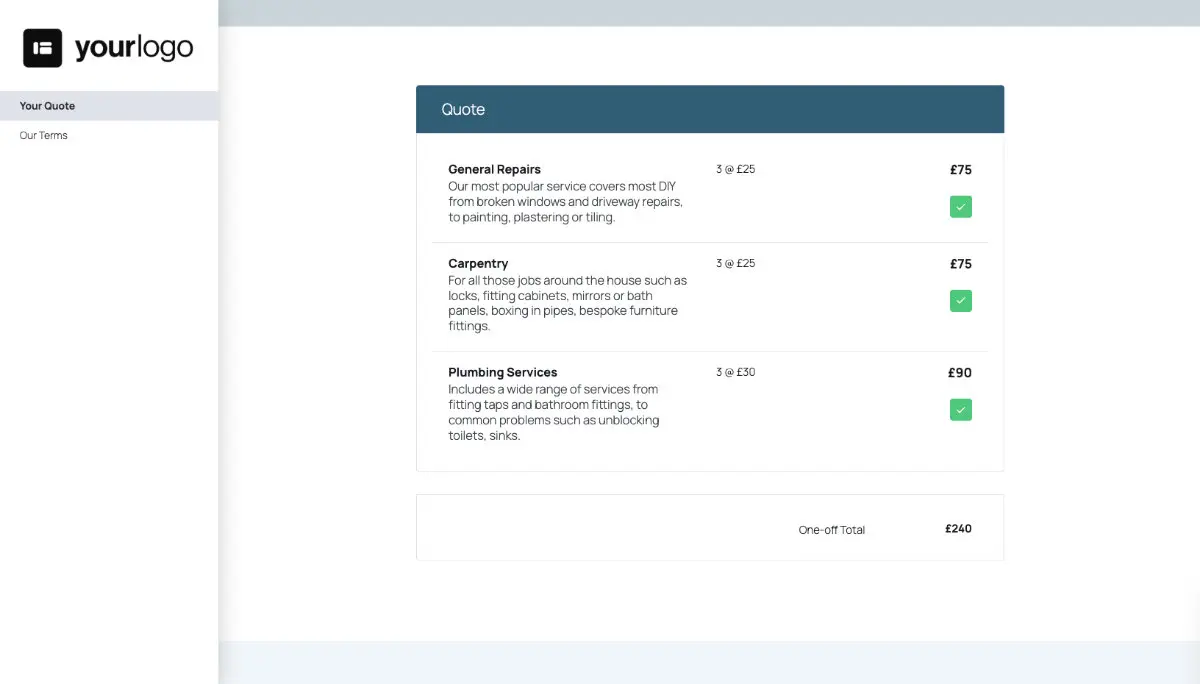1200x684 pixels.
Task: Select the General Repairs title
Action: point(494,170)
